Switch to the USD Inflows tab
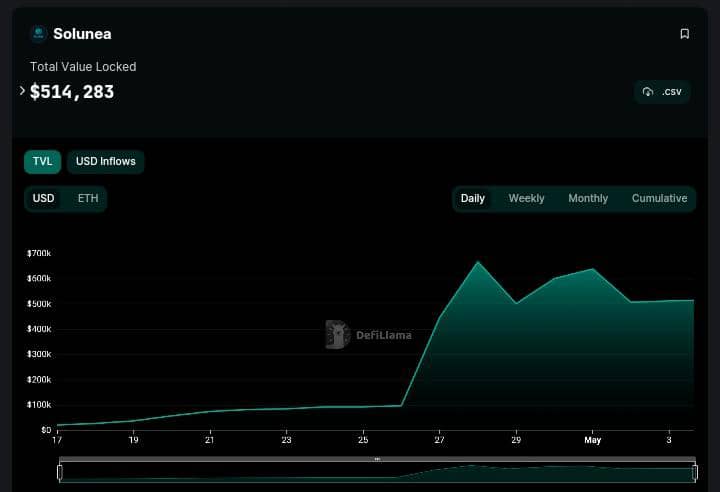This screenshot has width=720, height=492. coord(106,162)
